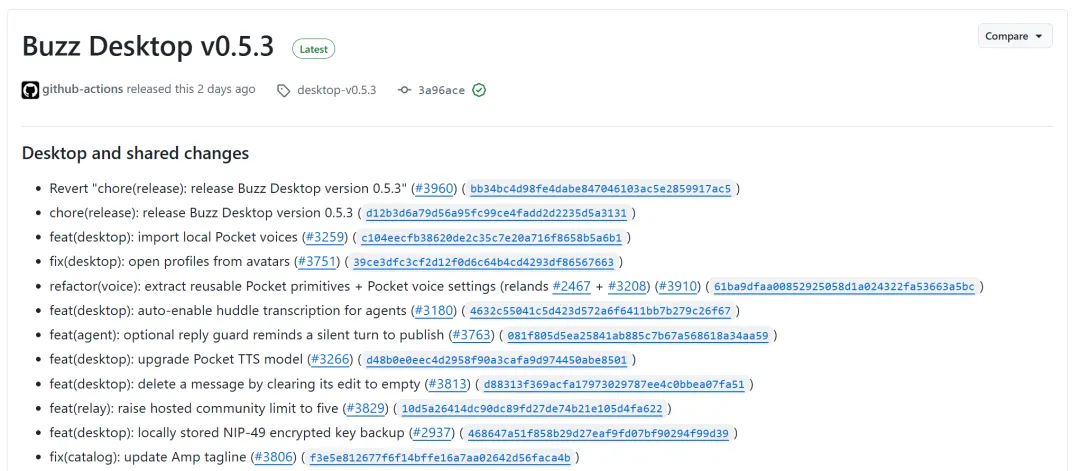This screenshot has height=471, width=1080.
Task: Open pull request #3829
Action: [367, 408]
